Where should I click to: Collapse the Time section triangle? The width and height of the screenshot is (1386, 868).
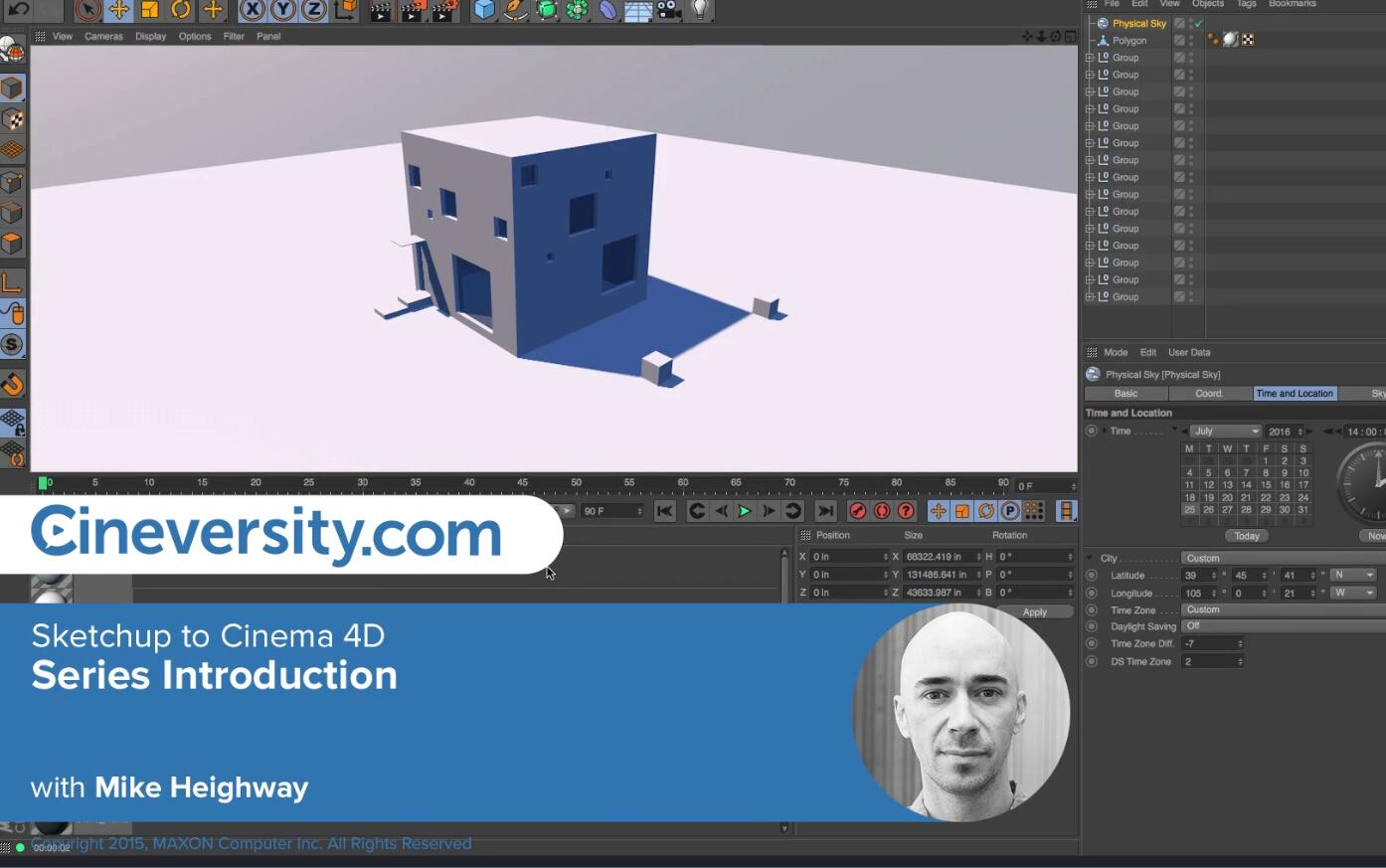tap(1103, 432)
